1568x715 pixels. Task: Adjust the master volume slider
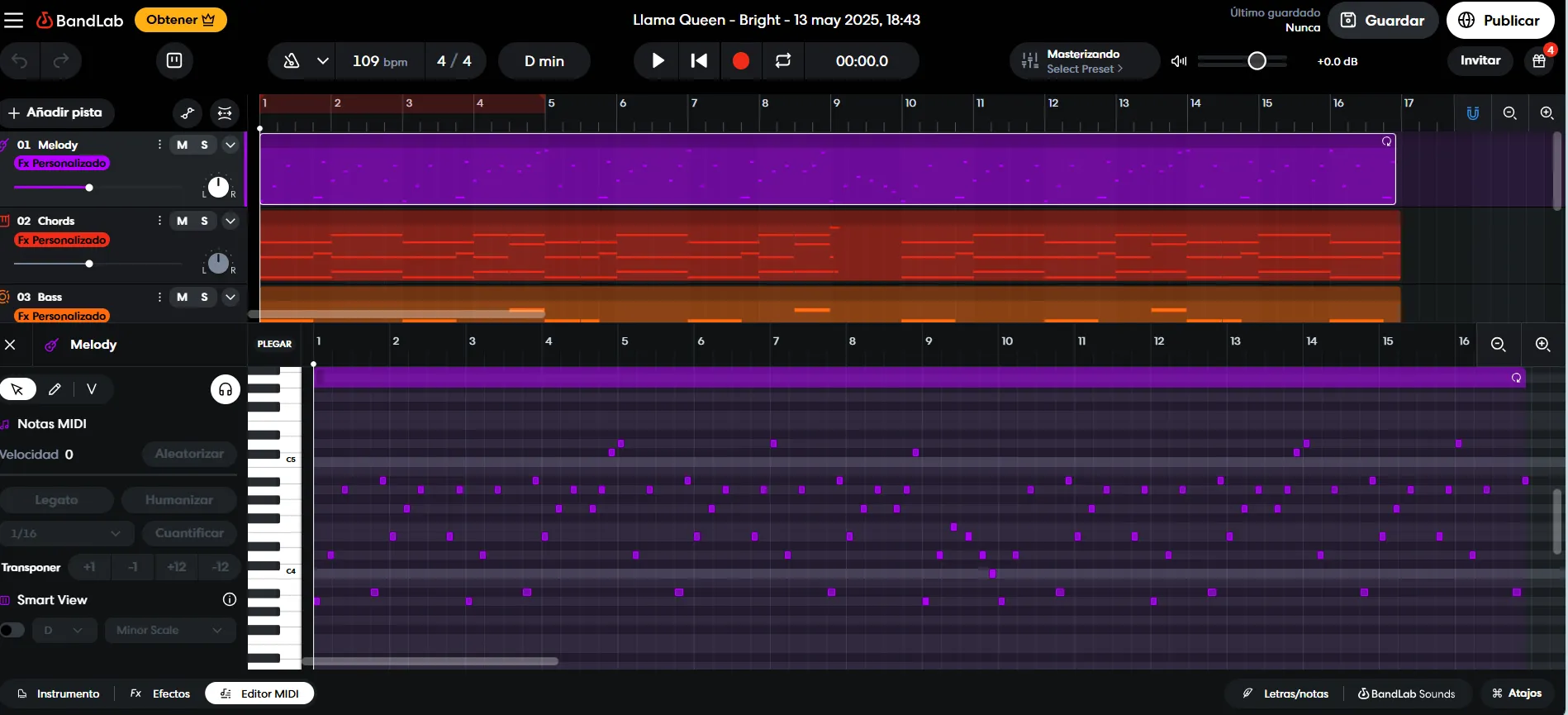pyautogui.click(x=1243, y=61)
